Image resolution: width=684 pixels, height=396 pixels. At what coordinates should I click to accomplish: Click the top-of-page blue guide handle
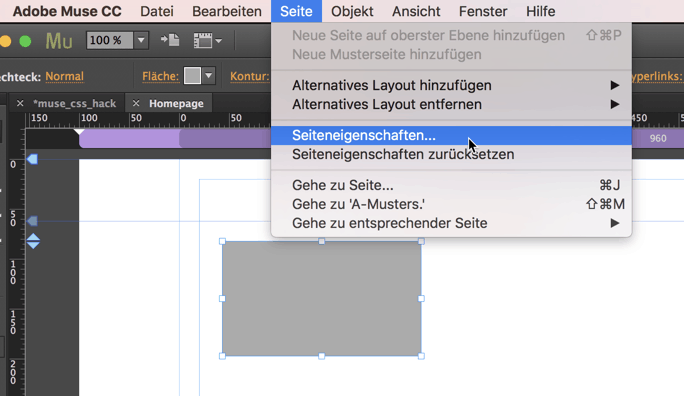point(32,159)
